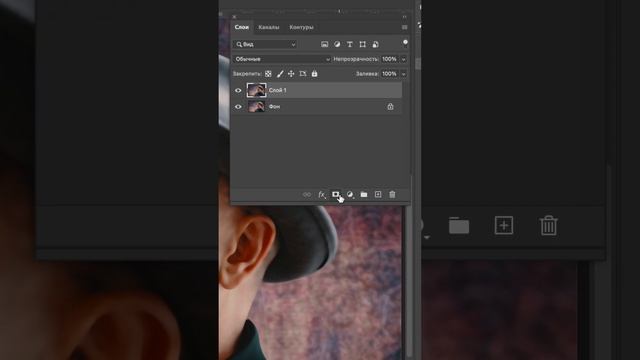Filter by shape layers icon
This screenshot has height=360, width=640.
point(362,44)
